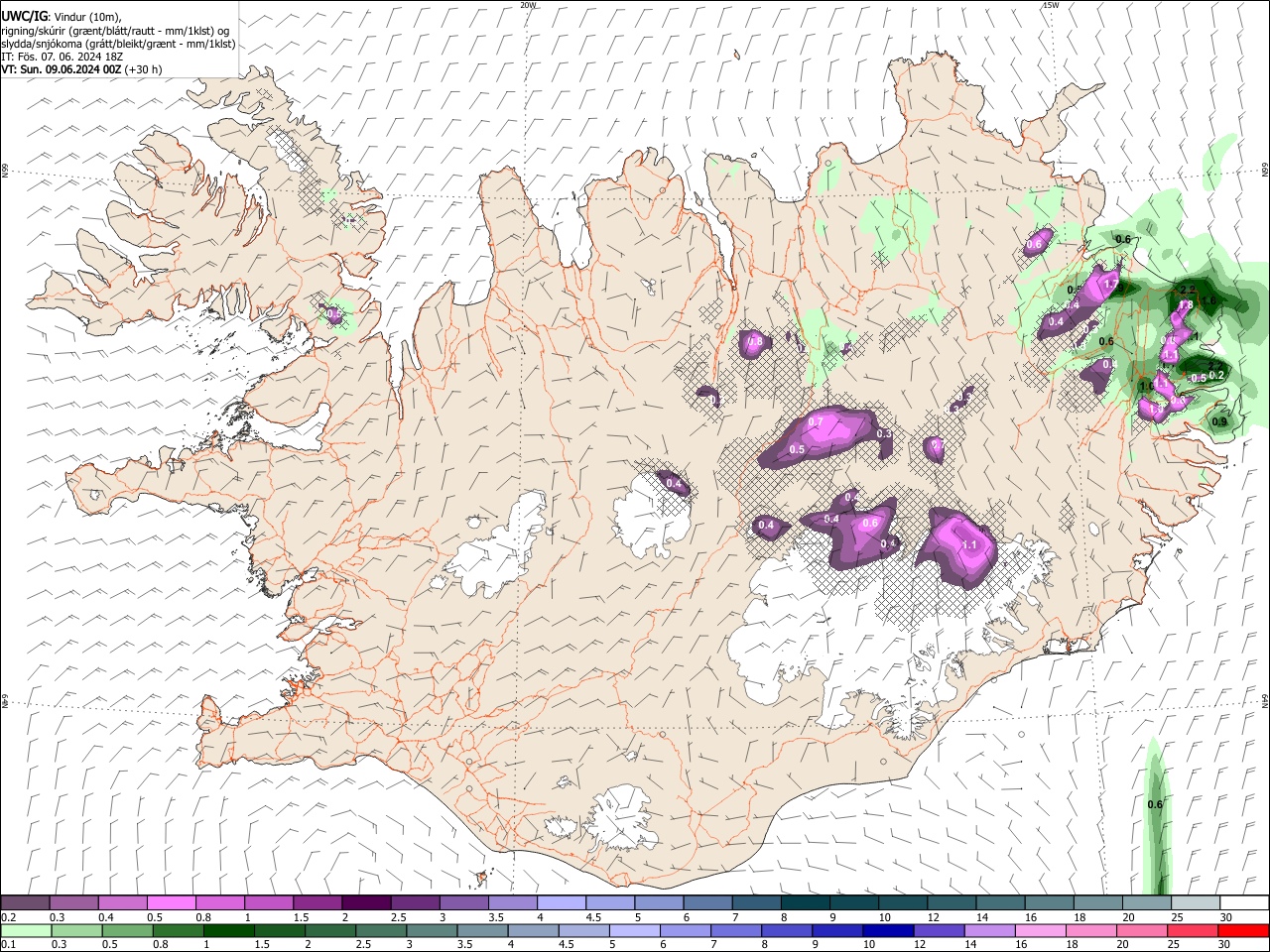This screenshot has height=952, width=1270.
Task: Click '0.6' on the narrow green band at sea
Action: coord(1155,804)
